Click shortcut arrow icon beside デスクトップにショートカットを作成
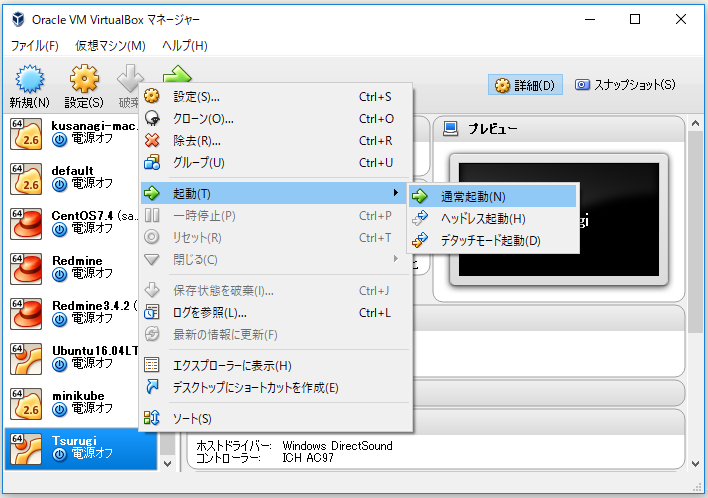The width and height of the screenshot is (708, 498). (x=152, y=387)
